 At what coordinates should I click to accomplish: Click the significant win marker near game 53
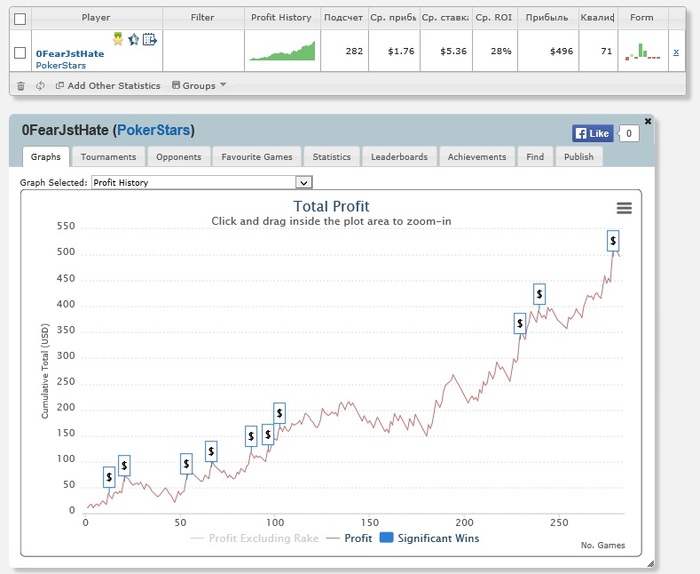pos(187,464)
